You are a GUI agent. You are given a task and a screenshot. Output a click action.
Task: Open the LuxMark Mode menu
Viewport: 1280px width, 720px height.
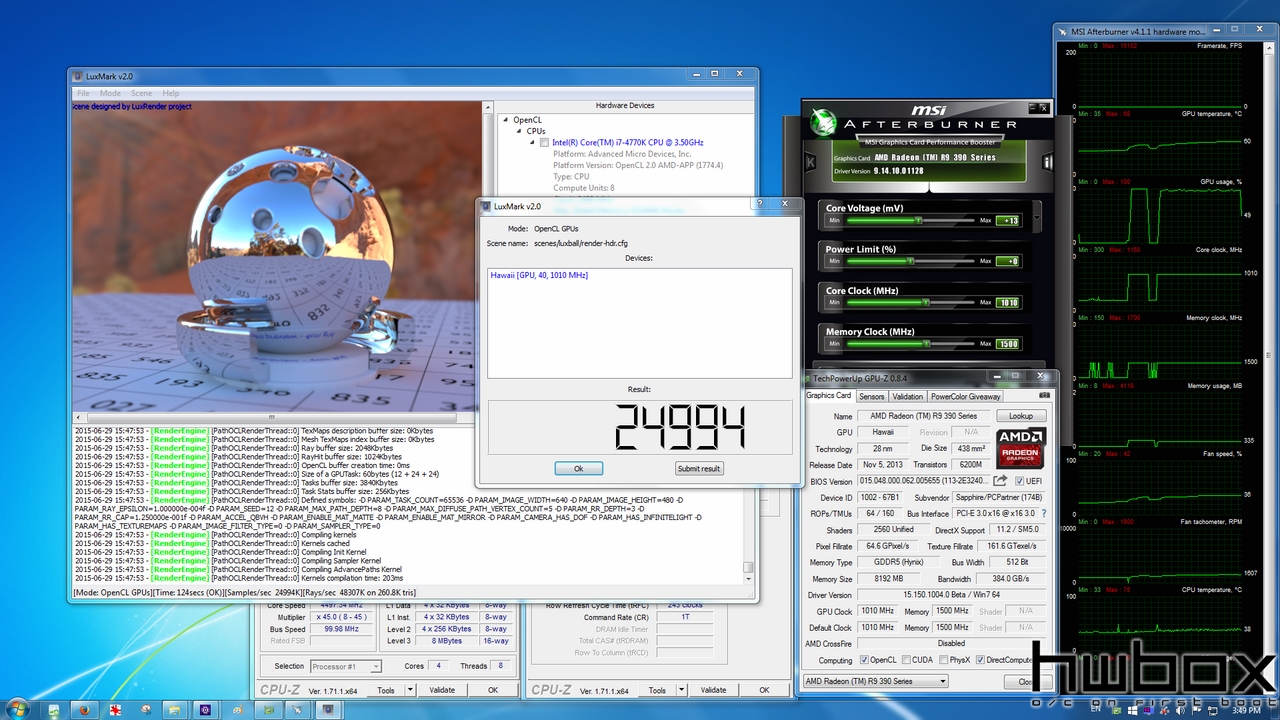(110, 93)
